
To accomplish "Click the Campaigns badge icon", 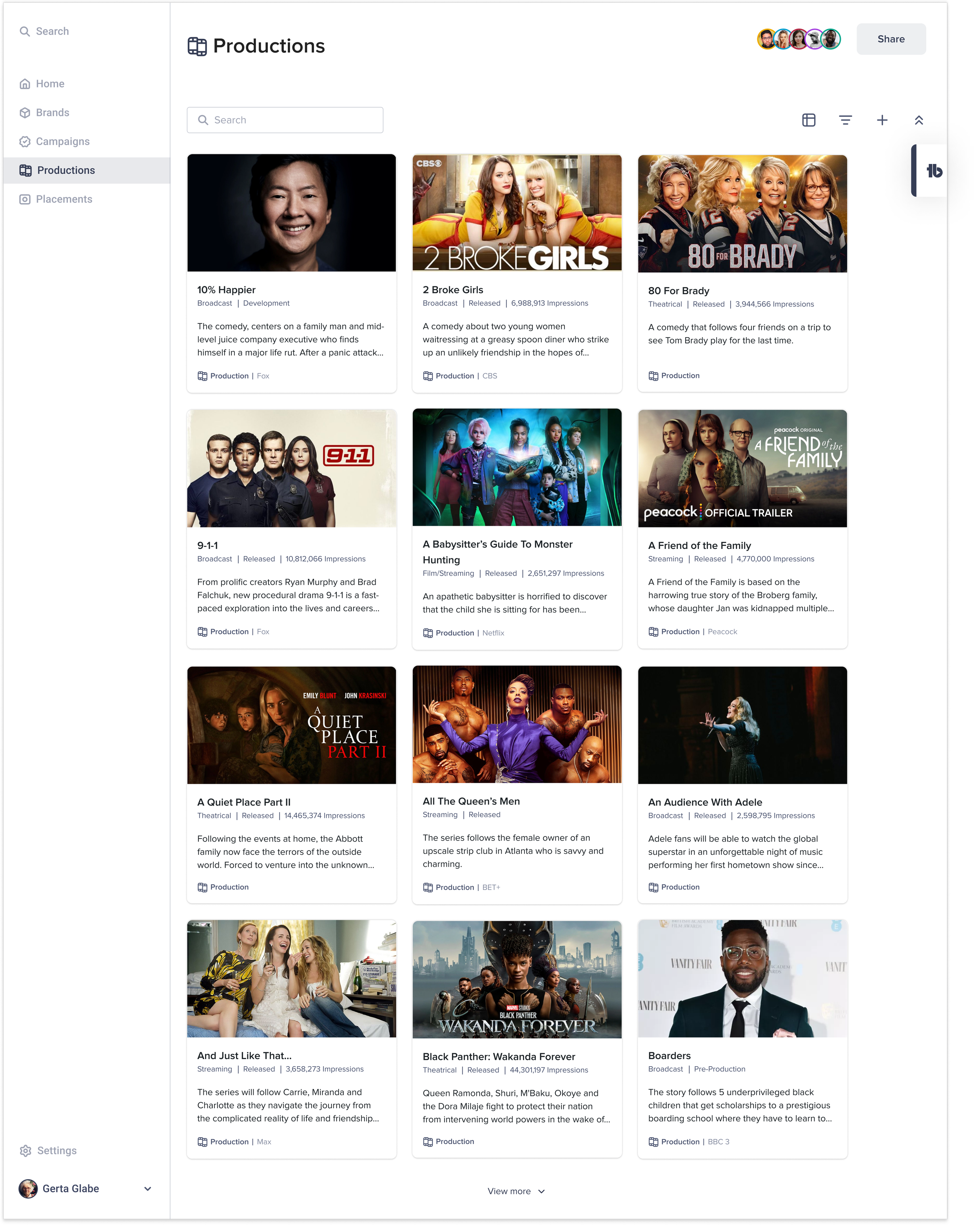I will coord(24,142).
